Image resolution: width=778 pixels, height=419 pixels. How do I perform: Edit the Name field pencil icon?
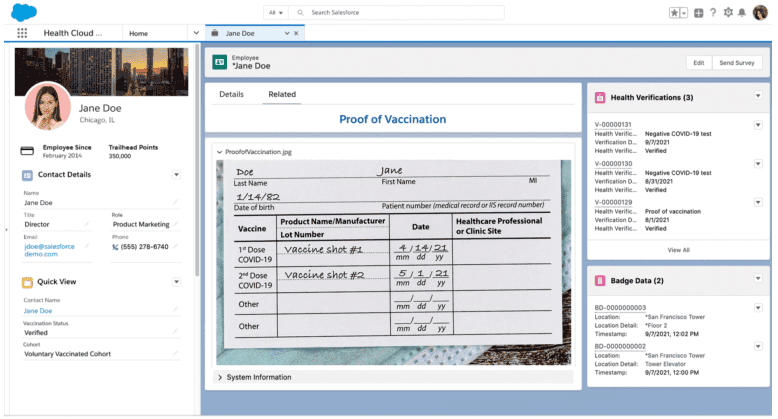pos(175,202)
